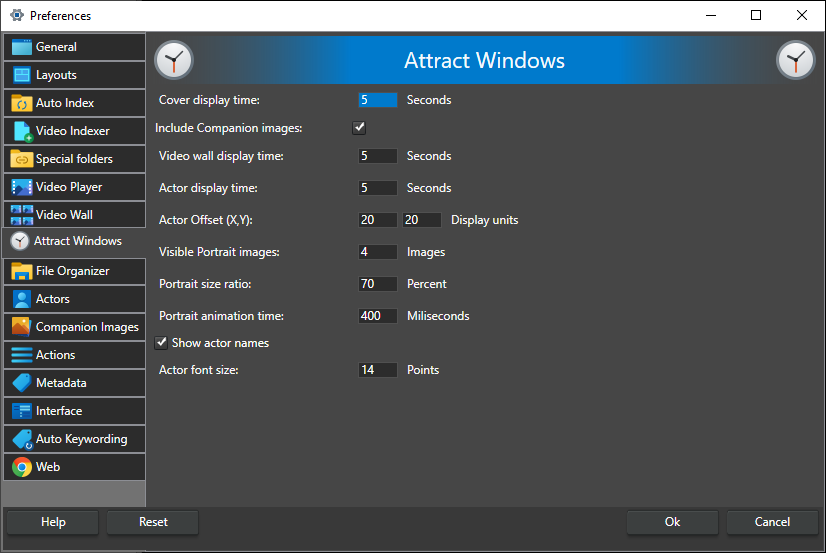Click the Portrait size ratio field
The width and height of the screenshot is (826, 553).
coord(378,284)
